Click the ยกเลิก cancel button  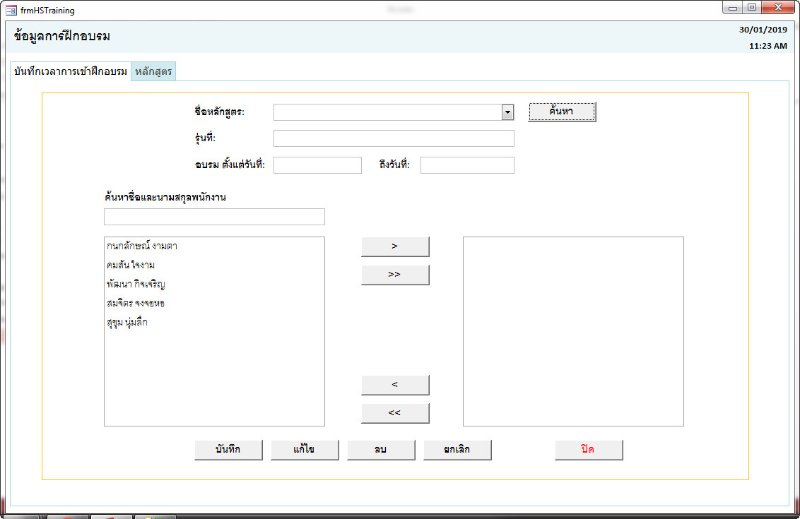tap(458, 450)
